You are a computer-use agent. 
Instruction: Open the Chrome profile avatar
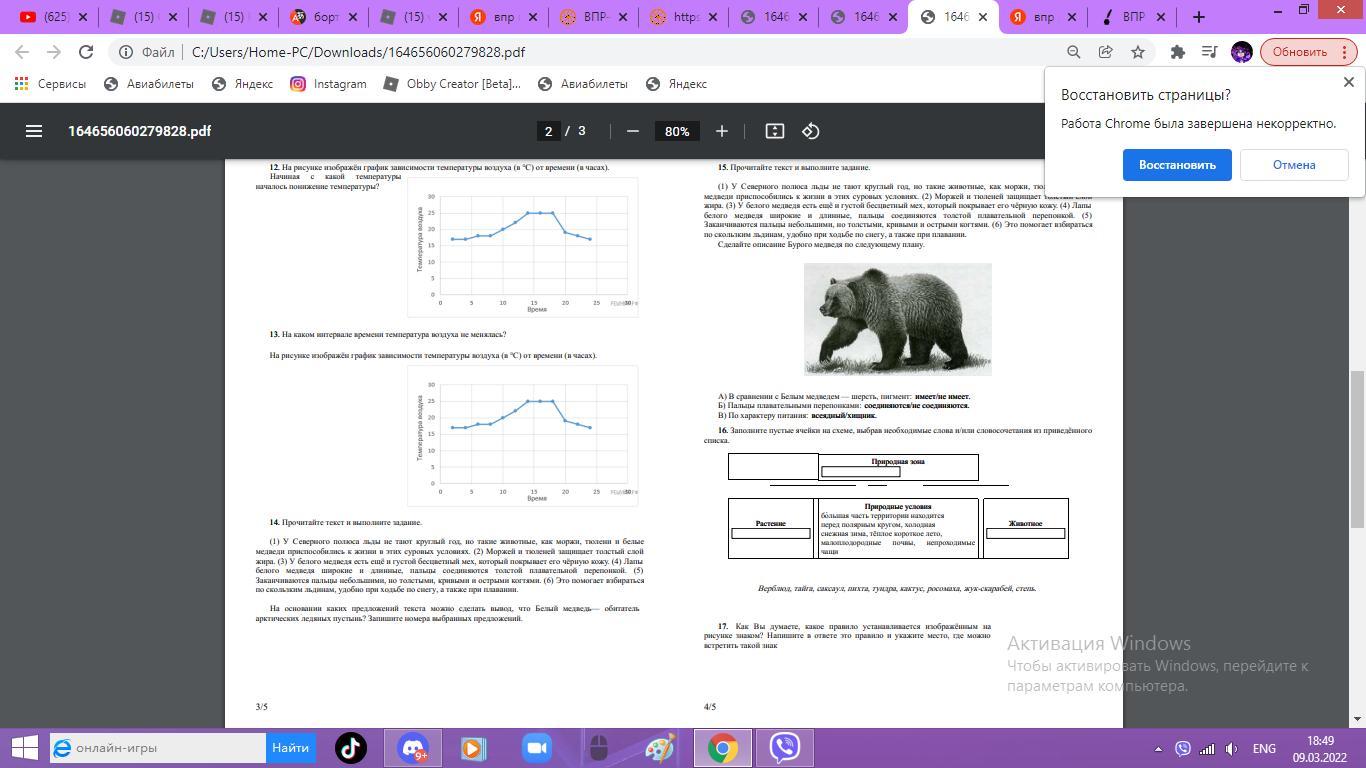click(1241, 52)
